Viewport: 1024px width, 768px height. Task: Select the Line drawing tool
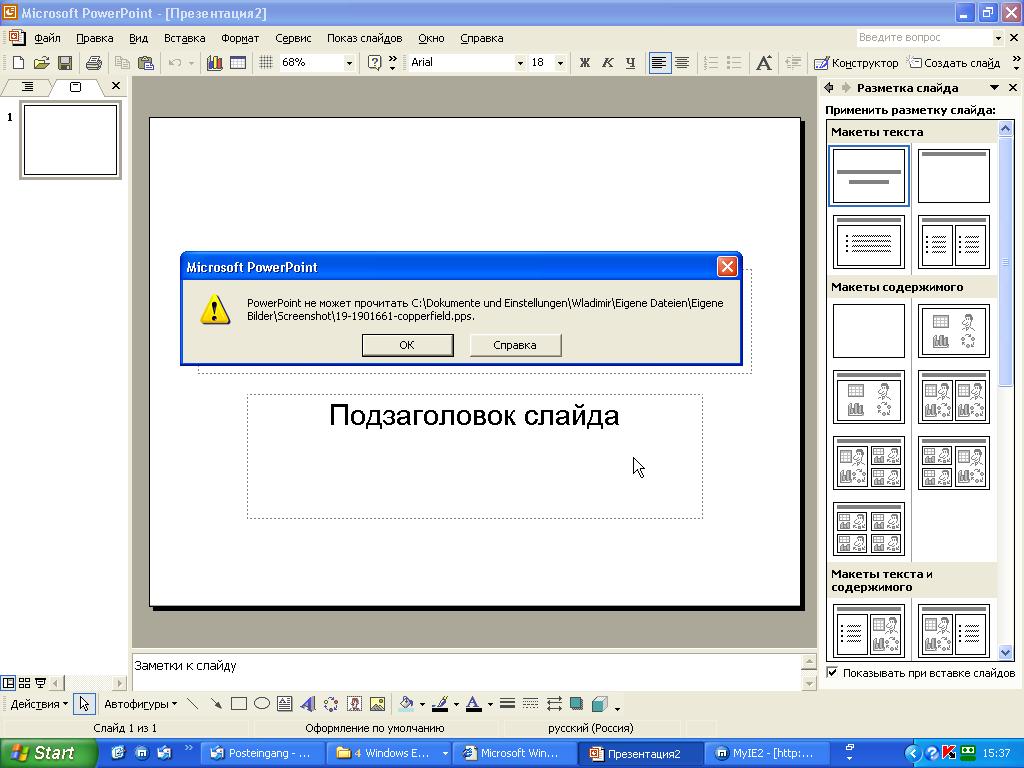[x=192, y=703]
